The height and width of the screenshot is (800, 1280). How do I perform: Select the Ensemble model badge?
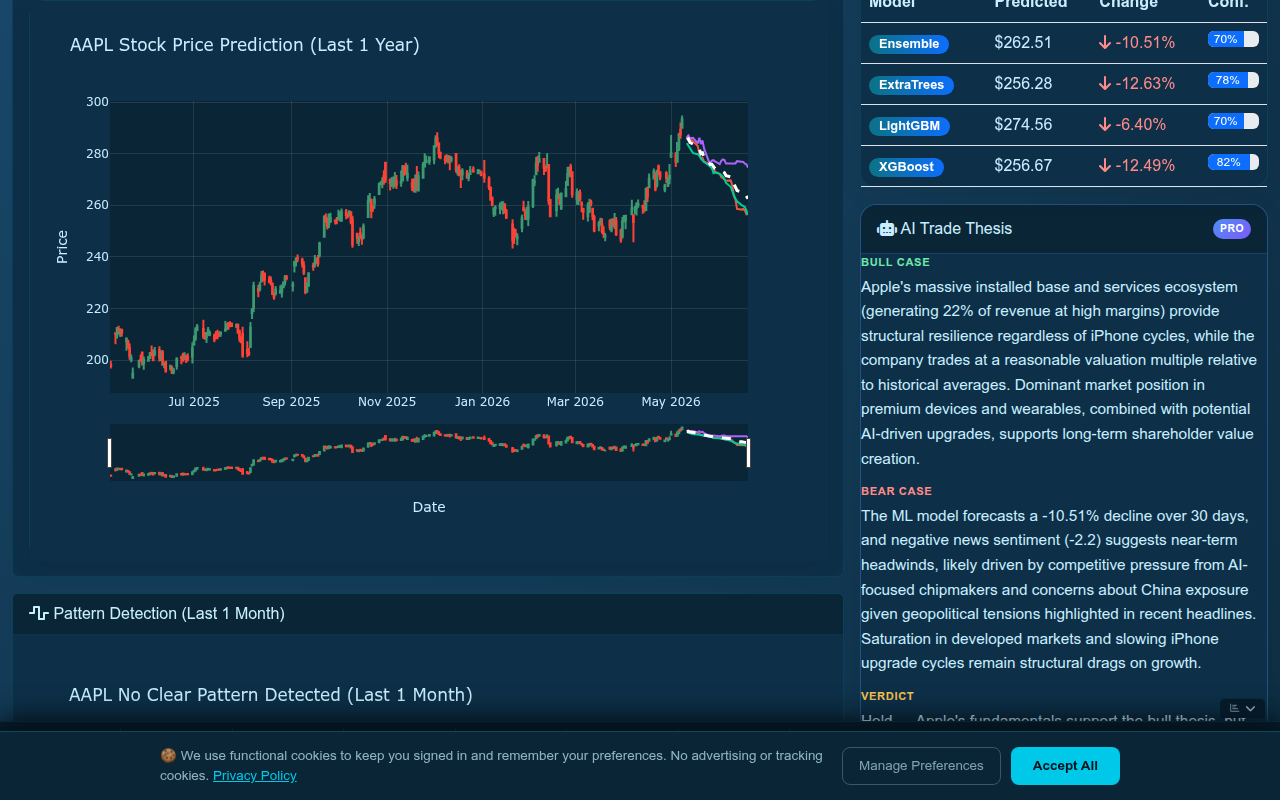click(x=909, y=44)
